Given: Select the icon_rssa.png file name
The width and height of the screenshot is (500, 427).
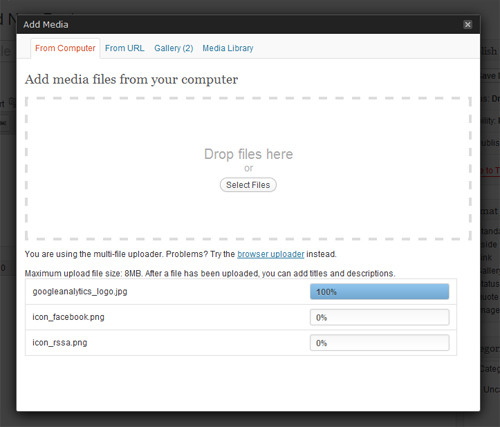Looking at the screenshot, I should pos(60,343).
